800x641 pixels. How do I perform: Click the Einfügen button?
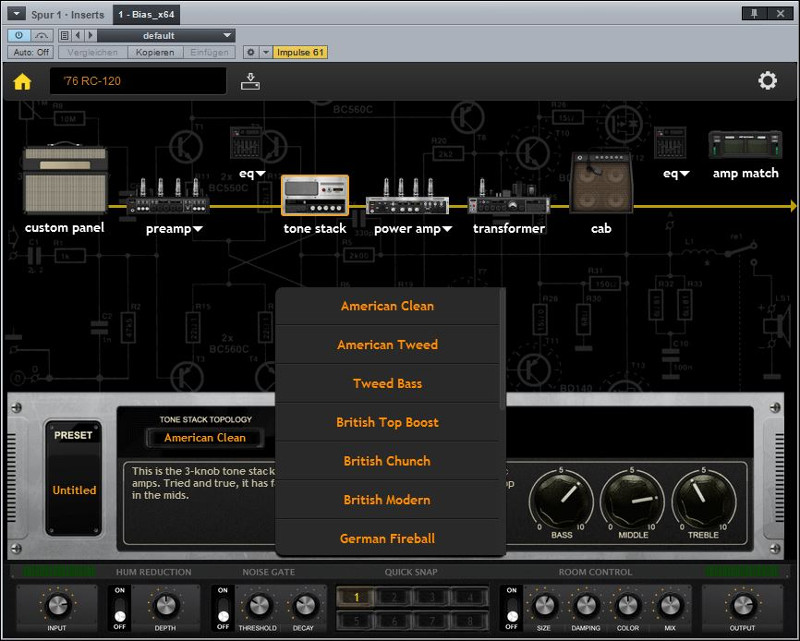pyautogui.click(x=209, y=52)
